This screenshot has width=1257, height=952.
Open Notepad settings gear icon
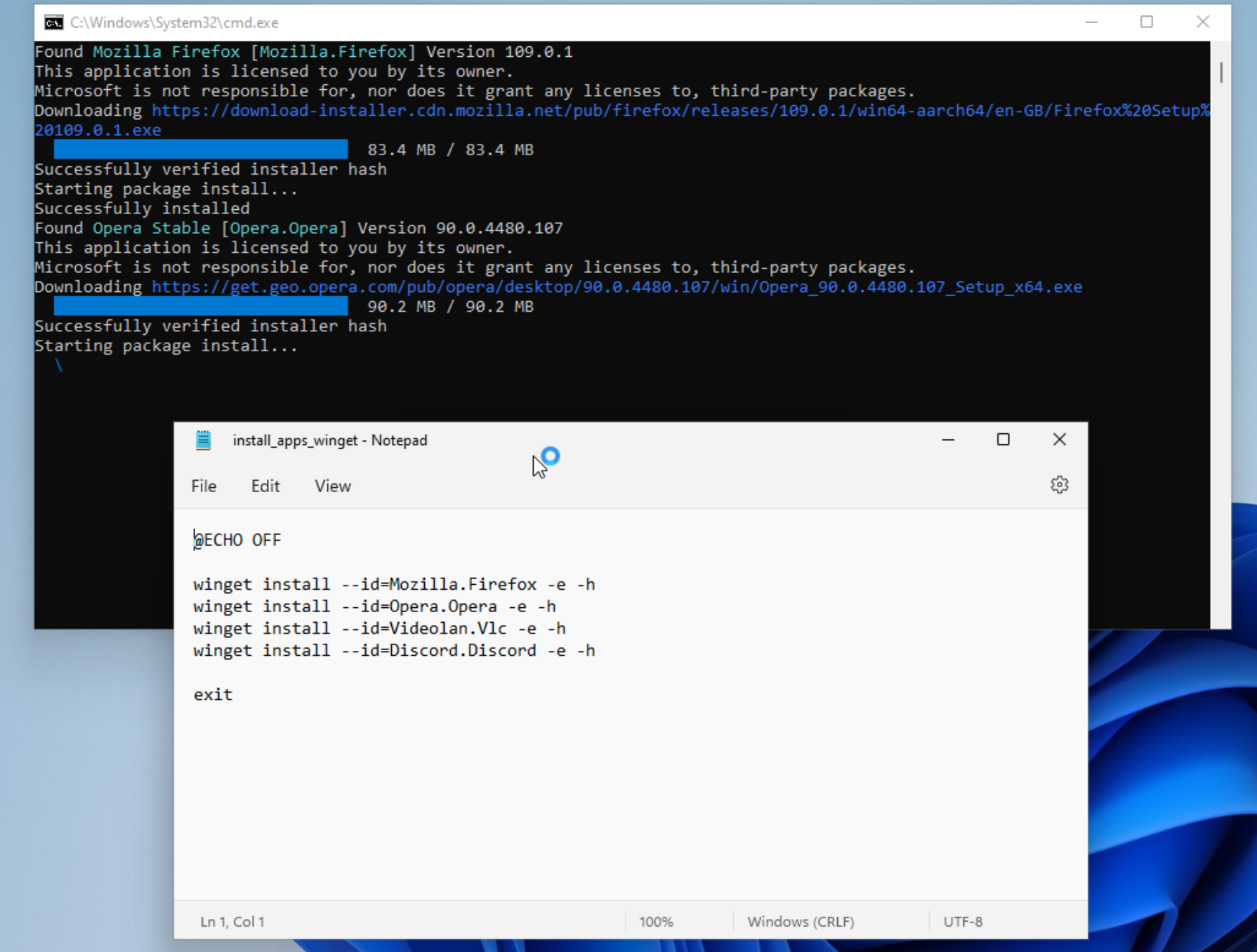pos(1059,485)
